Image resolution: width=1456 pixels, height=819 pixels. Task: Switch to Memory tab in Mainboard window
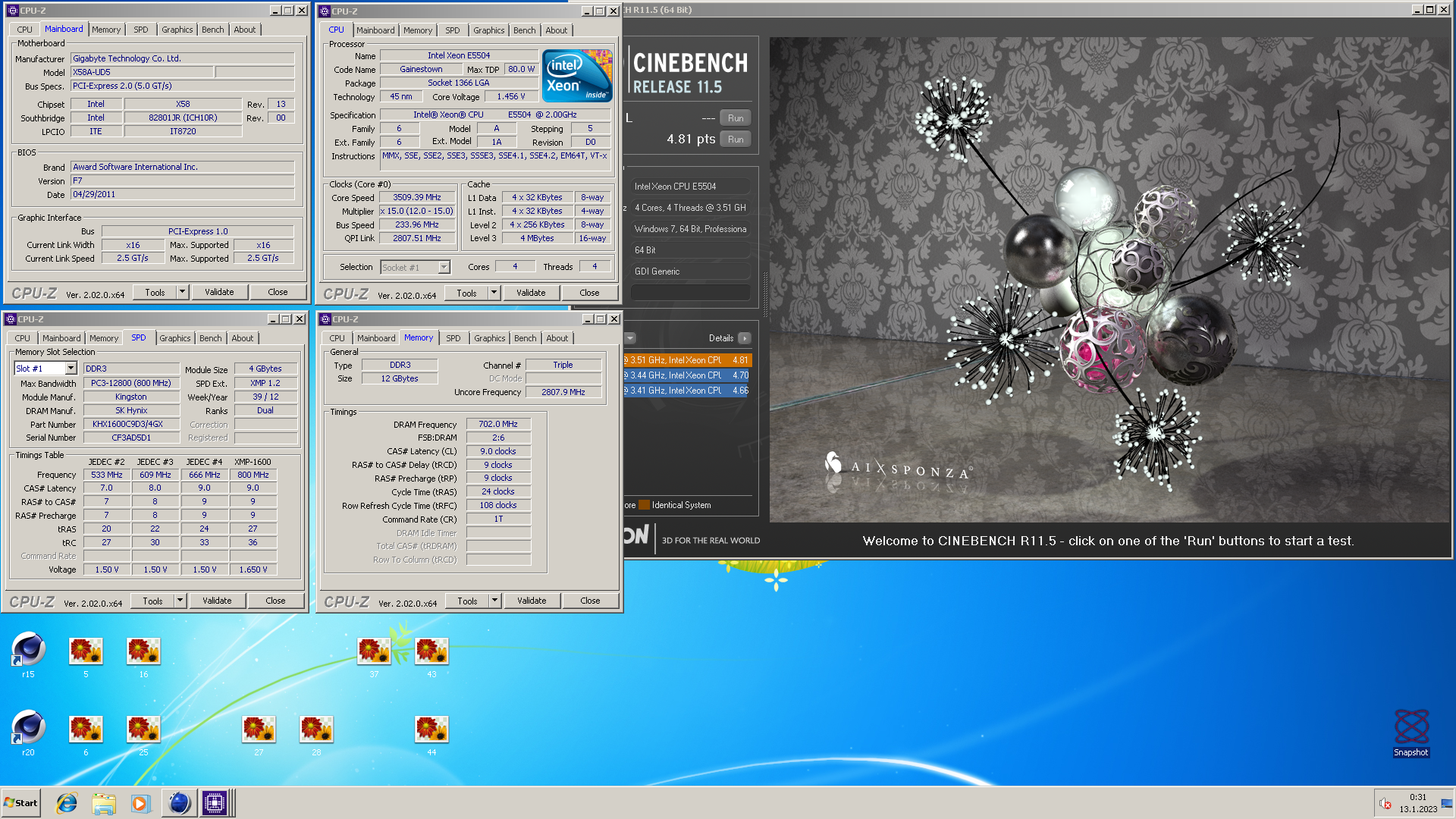click(106, 30)
